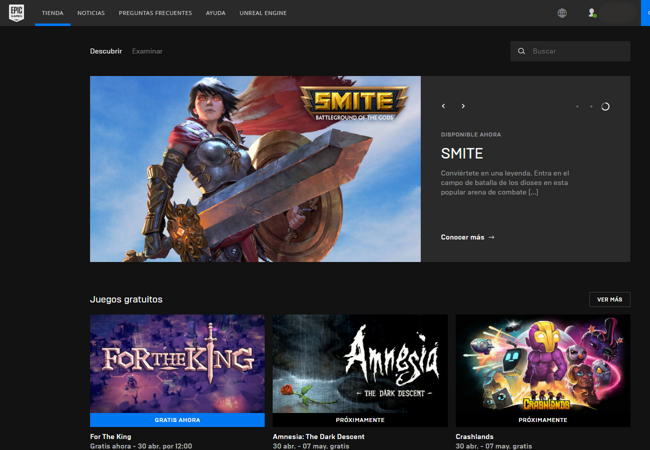Click the SMITE description paragraph
Screen dimensions: 650x450
[504, 183]
